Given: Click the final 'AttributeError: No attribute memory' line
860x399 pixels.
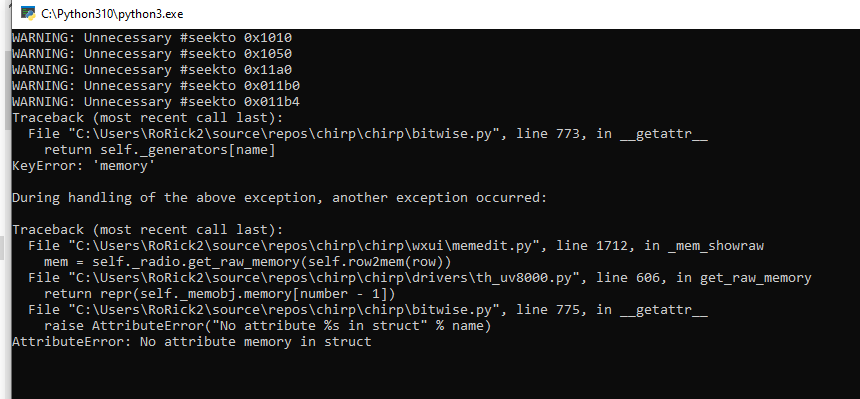Looking at the screenshot, I should (x=191, y=342).
